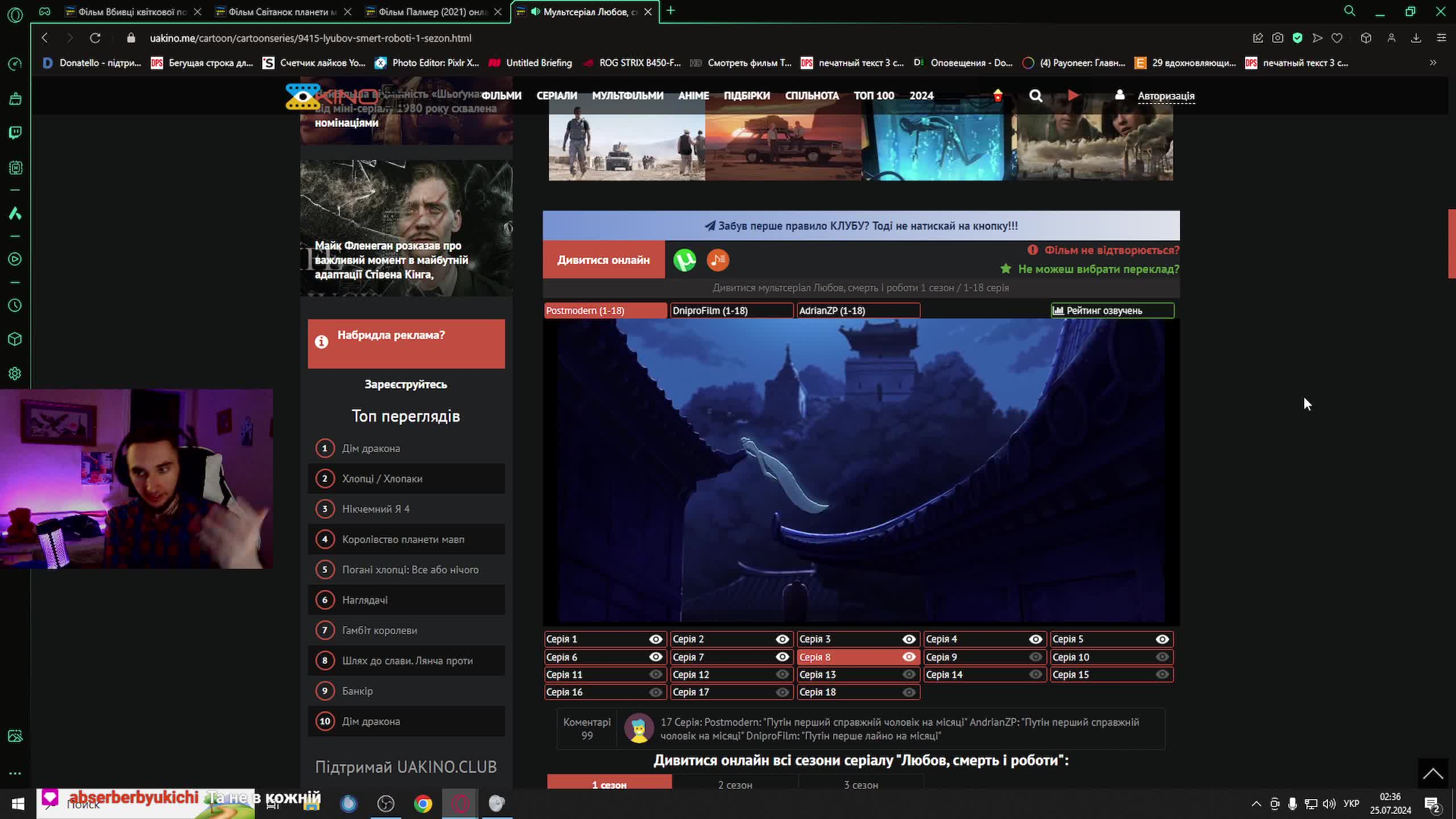Open the Untitled Briefing bookmark
Screen dimensions: 1456x819
coord(531,63)
